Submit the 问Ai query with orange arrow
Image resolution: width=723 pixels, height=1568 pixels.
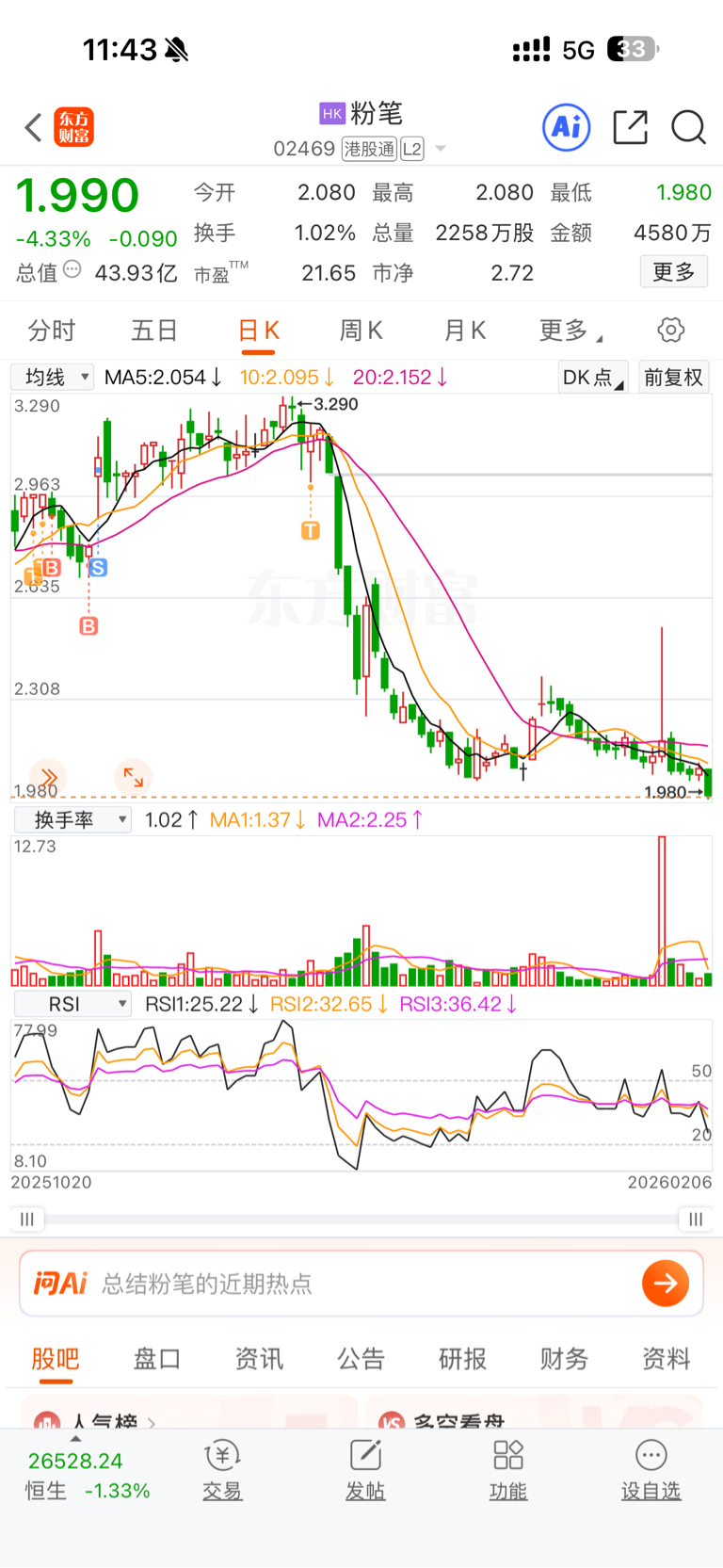tap(666, 1283)
